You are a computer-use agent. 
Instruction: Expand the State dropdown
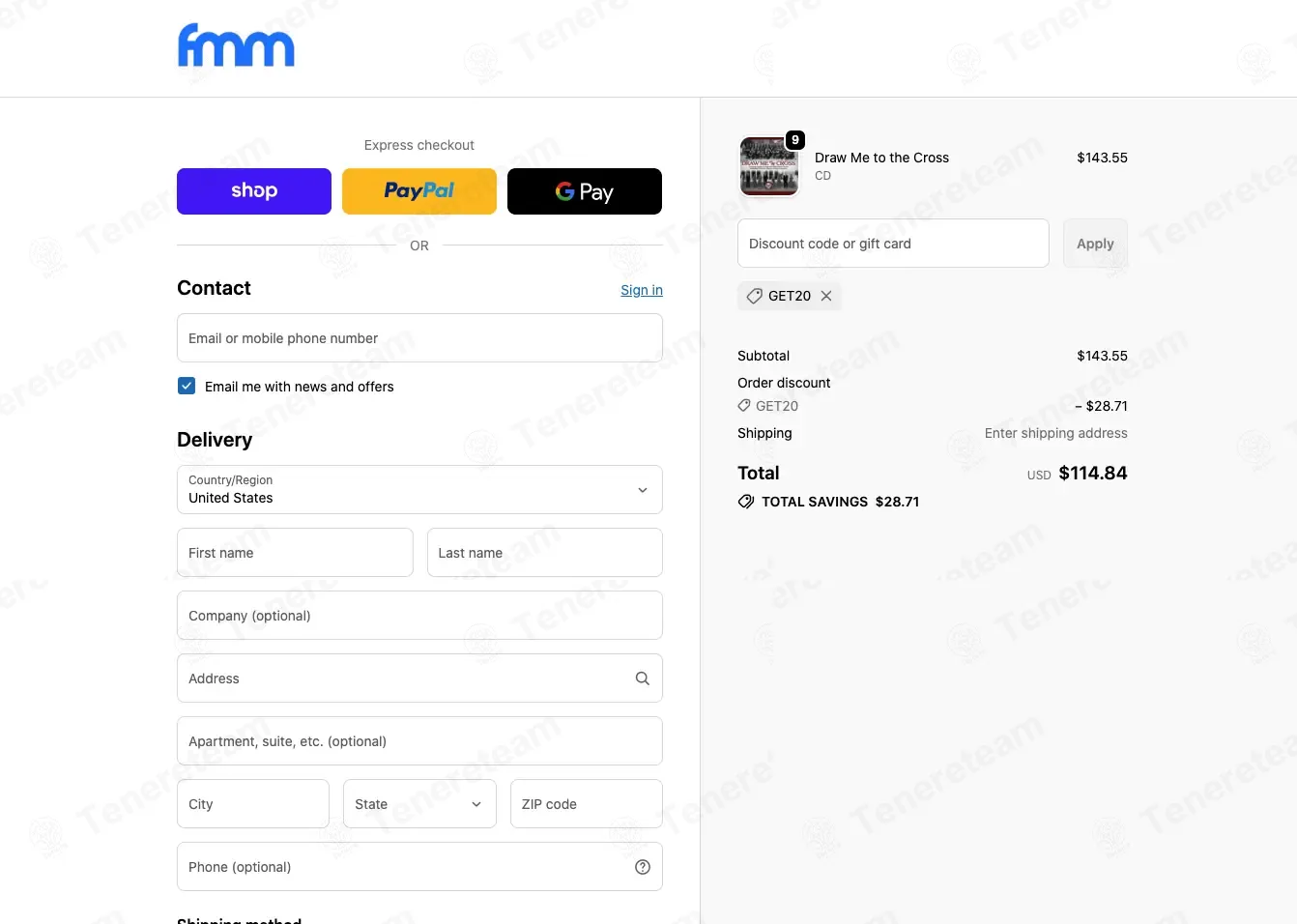[419, 804]
